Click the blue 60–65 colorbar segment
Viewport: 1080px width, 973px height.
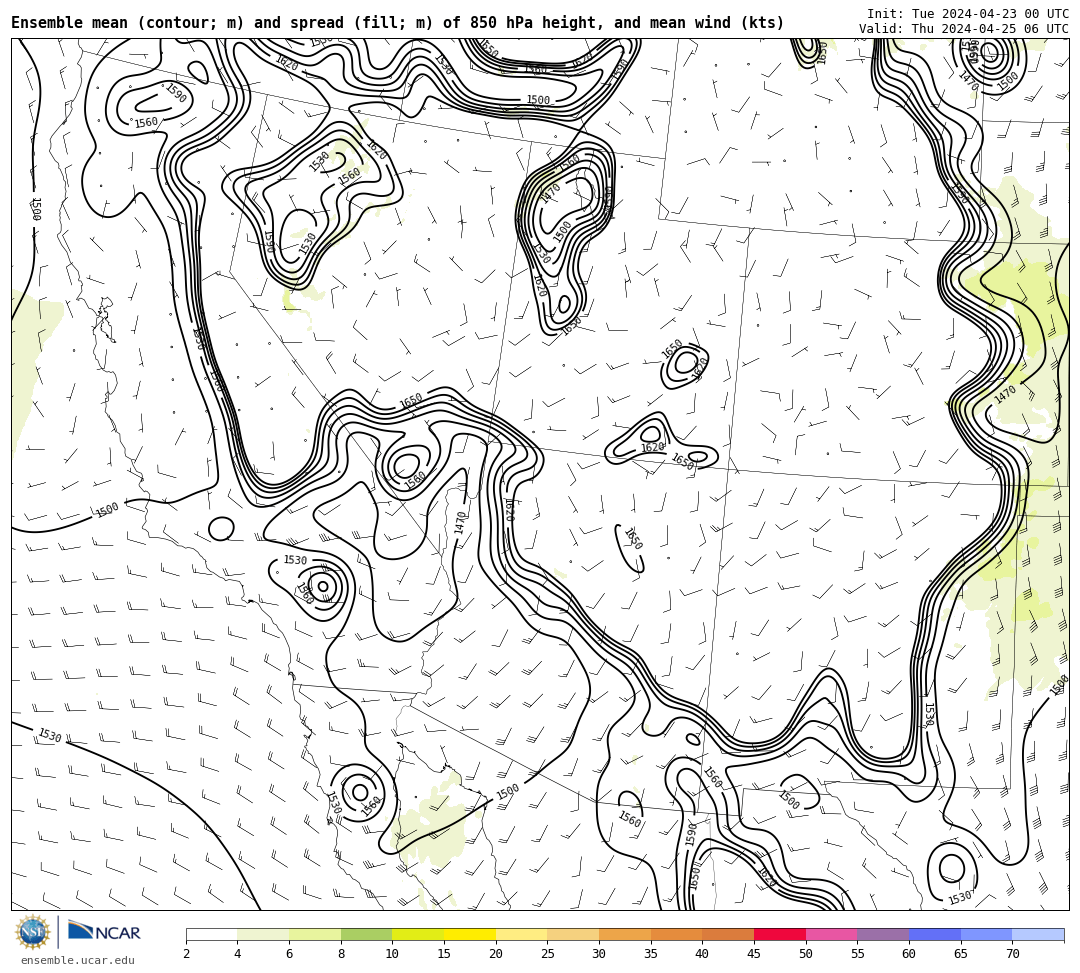[x=935, y=934]
